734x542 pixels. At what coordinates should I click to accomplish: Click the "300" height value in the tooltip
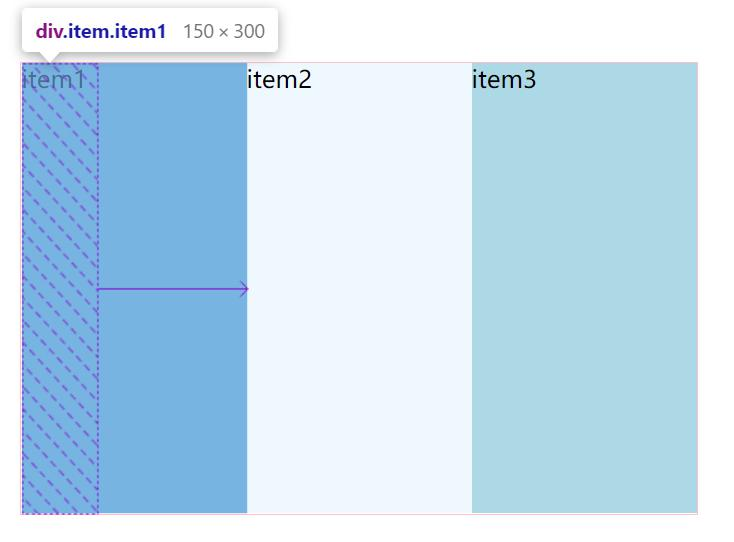[x=249, y=31]
